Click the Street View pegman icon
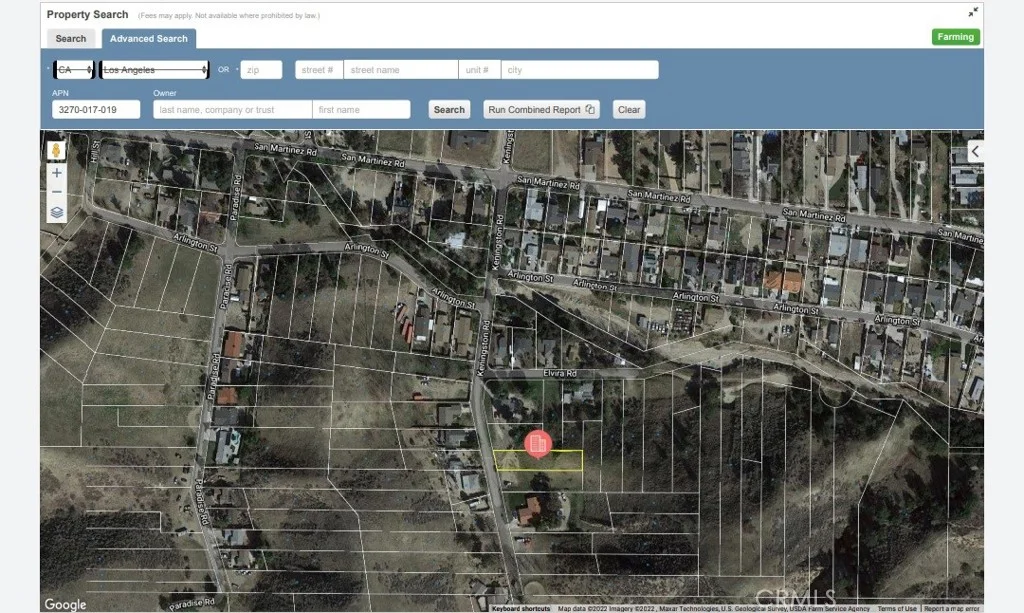Image resolution: width=1024 pixels, height=613 pixels. click(x=56, y=150)
